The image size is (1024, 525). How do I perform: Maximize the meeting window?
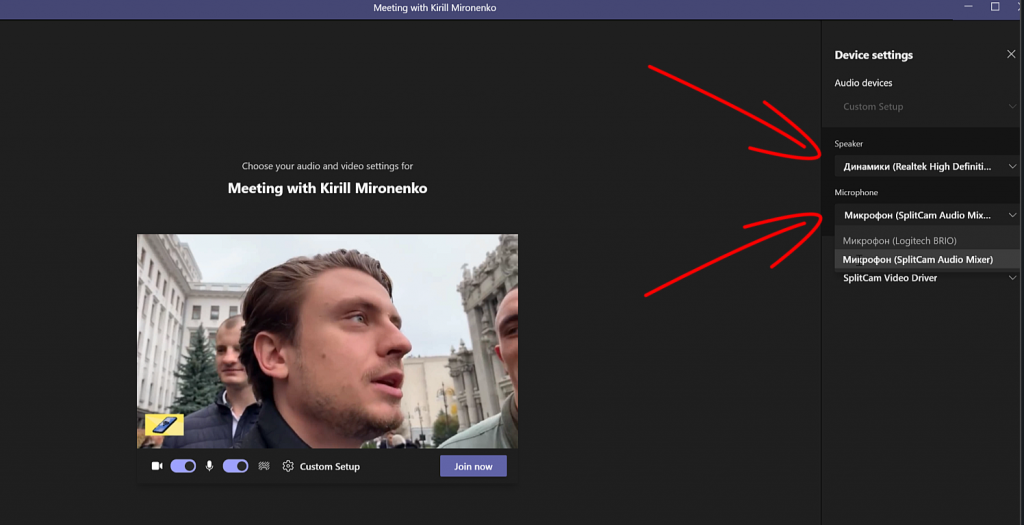995,7
